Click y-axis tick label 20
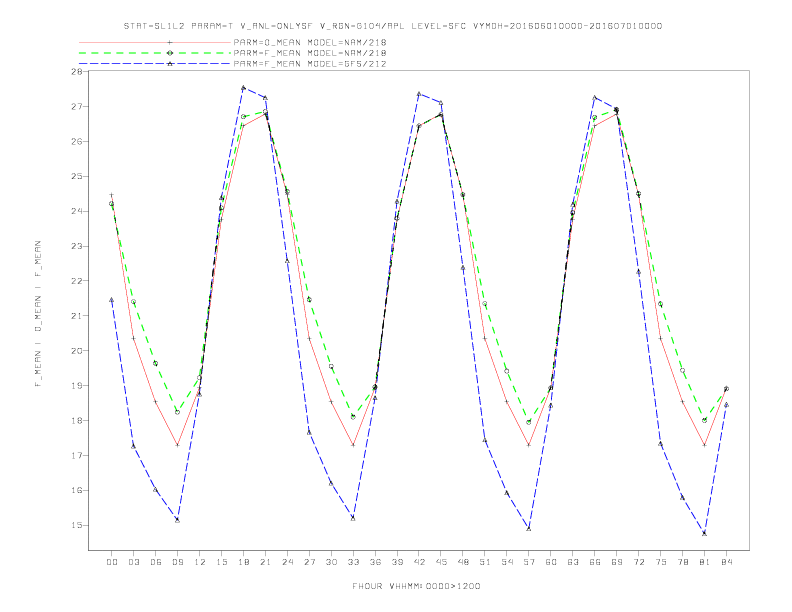This screenshot has width=792, height=612. click(77, 350)
